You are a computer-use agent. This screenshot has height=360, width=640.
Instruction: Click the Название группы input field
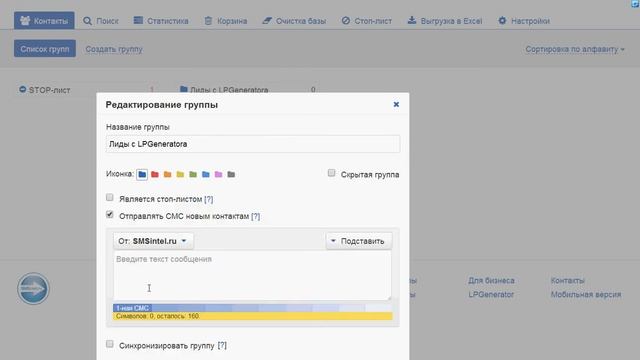253,144
